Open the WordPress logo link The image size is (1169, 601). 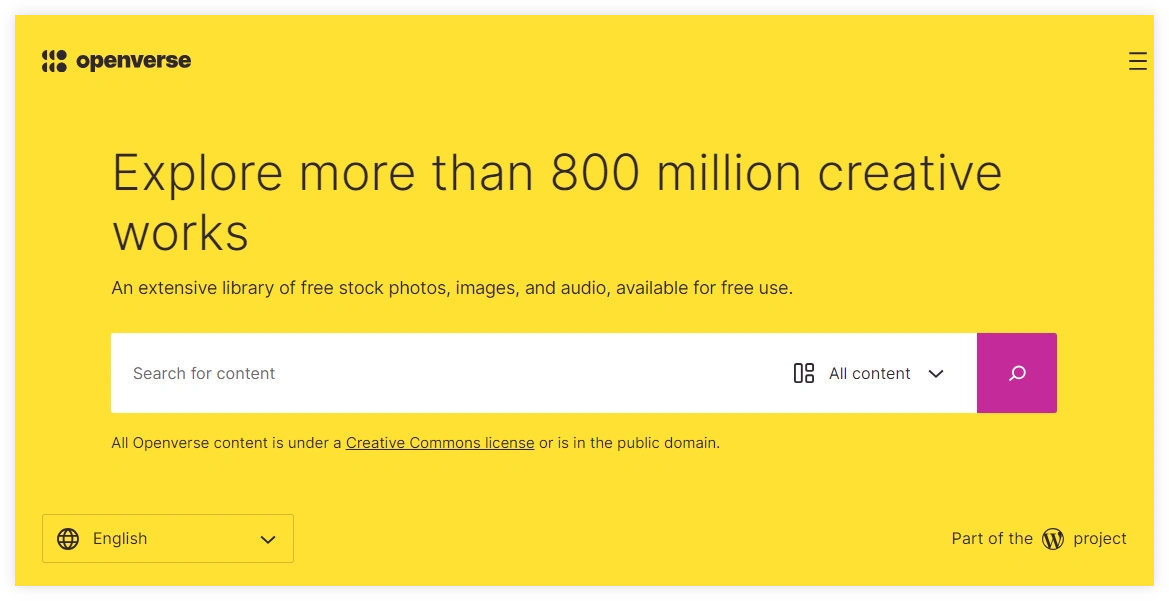1053,538
